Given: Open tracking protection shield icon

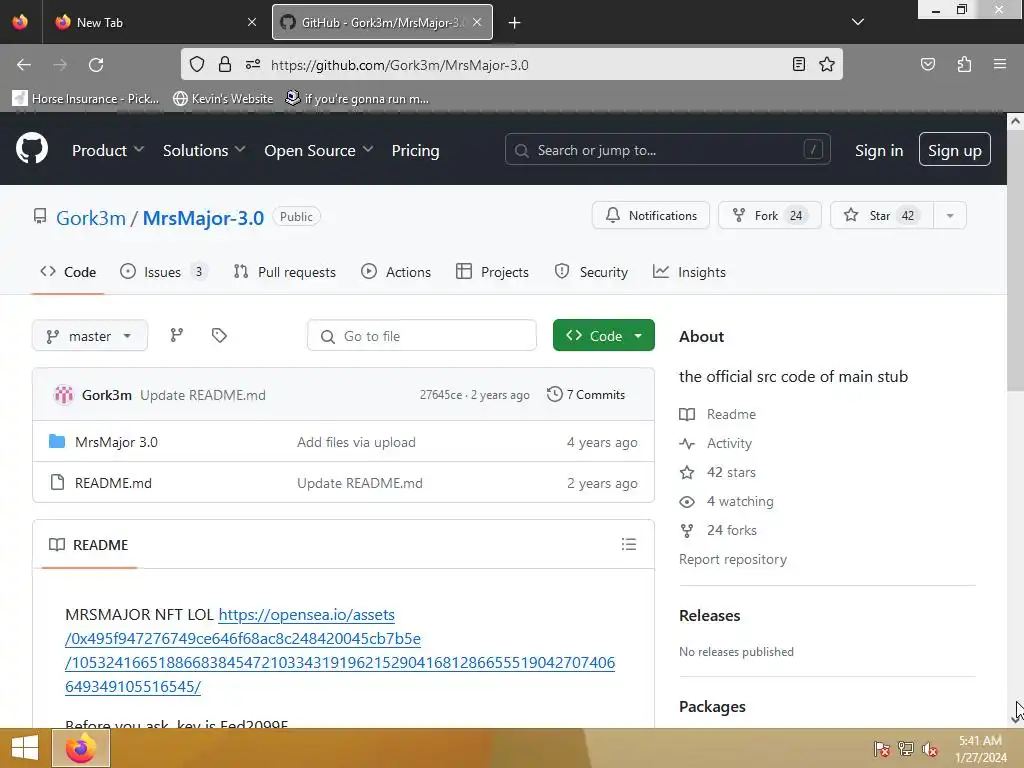Looking at the screenshot, I should point(197,64).
